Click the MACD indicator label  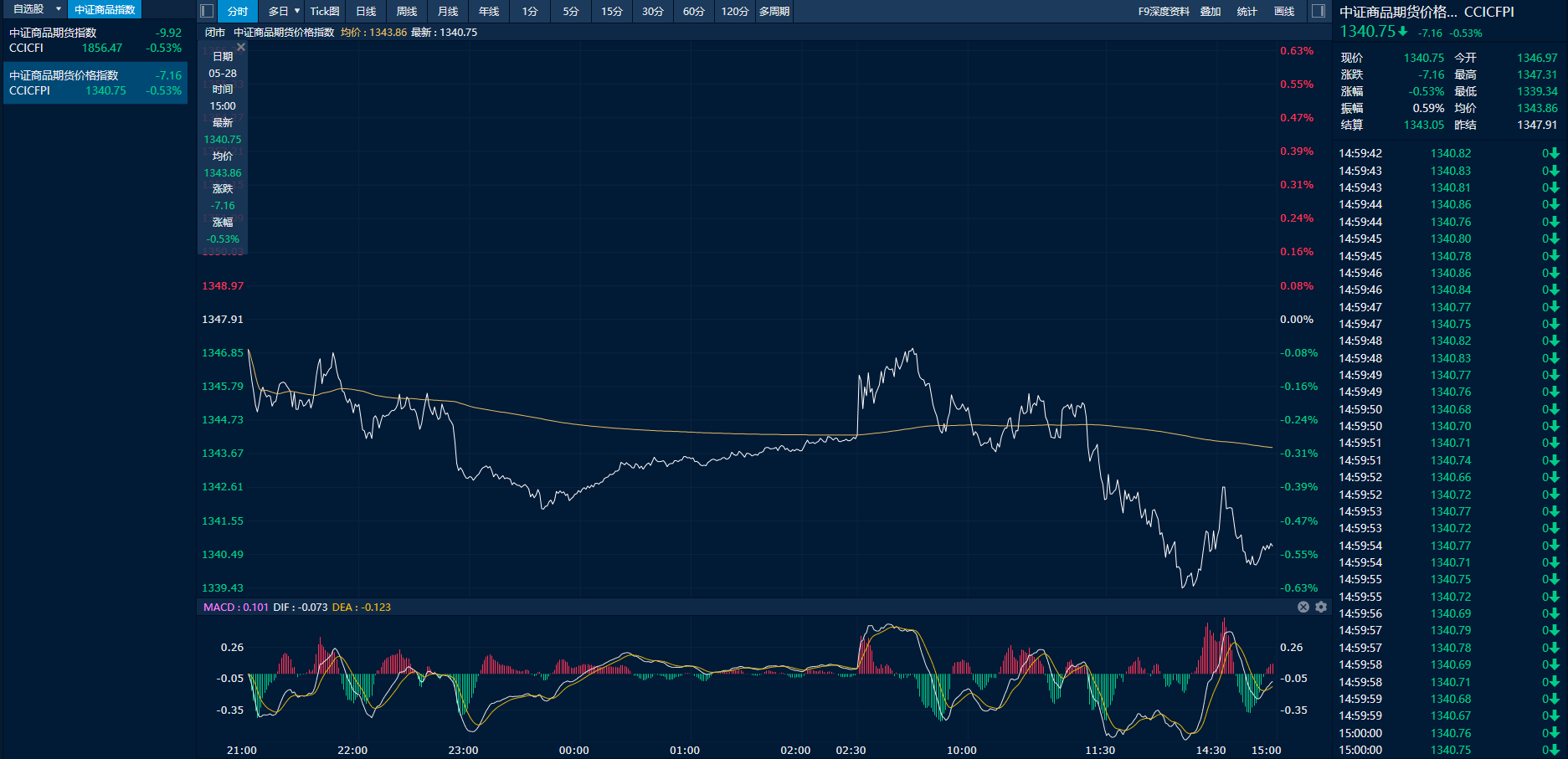(219, 607)
